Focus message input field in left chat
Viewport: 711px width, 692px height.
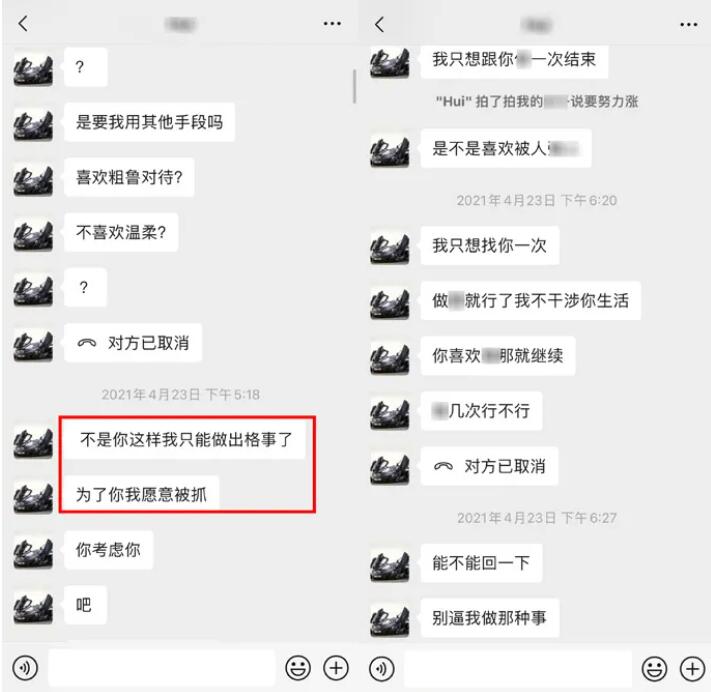[162, 668]
